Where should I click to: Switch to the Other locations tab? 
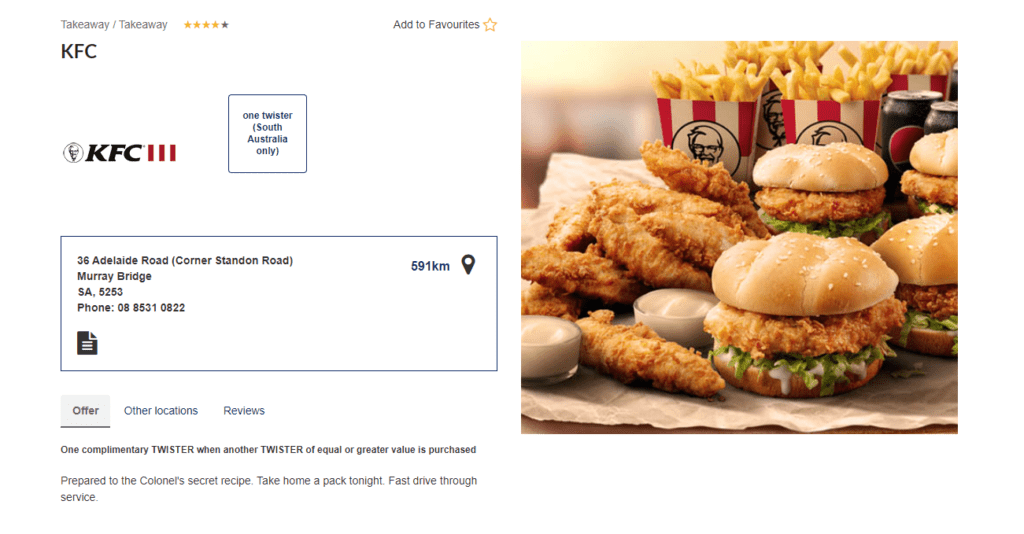[161, 411]
